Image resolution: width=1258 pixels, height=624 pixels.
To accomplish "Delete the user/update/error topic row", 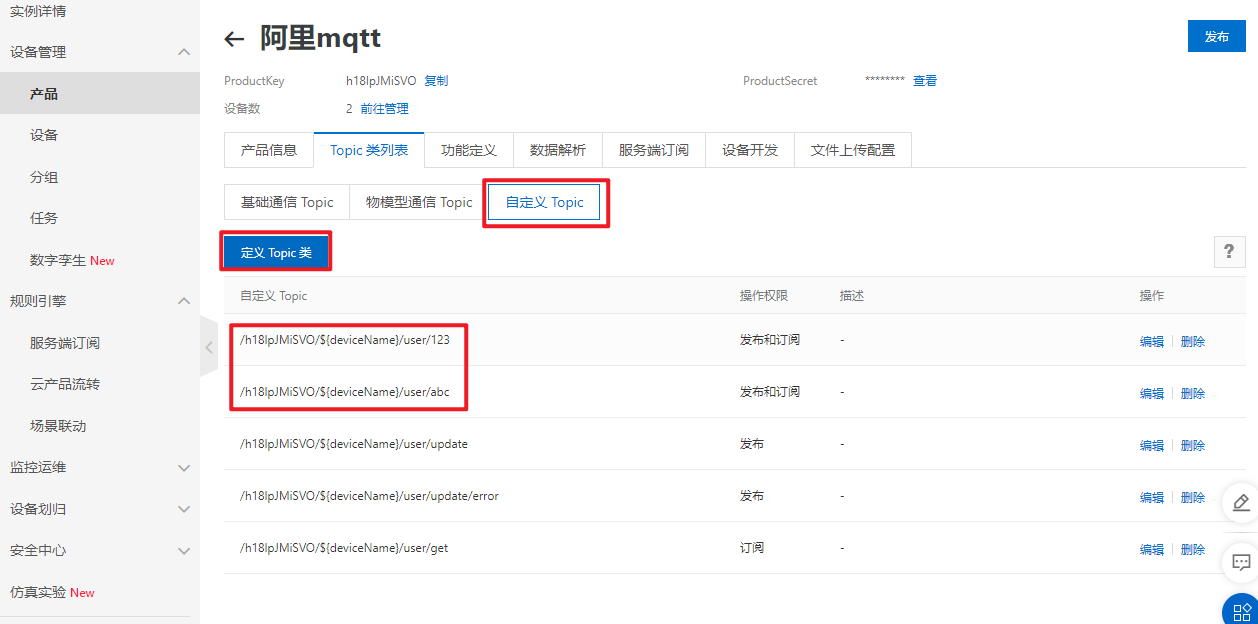I will 1193,497.
